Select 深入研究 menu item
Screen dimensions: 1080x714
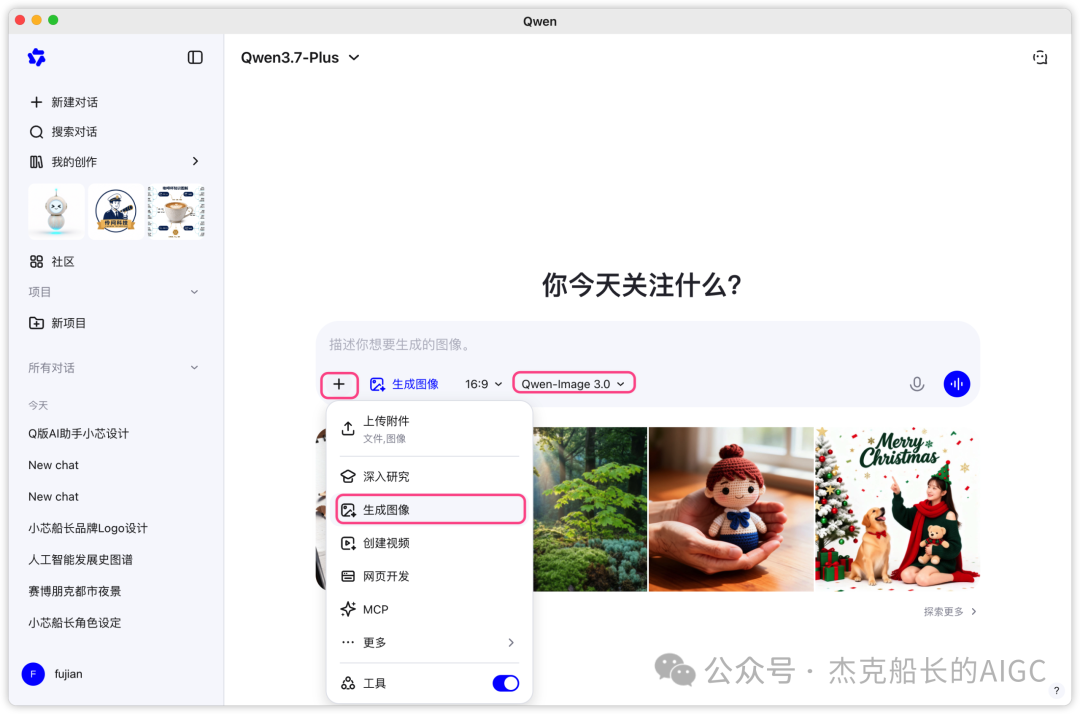click(x=430, y=476)
